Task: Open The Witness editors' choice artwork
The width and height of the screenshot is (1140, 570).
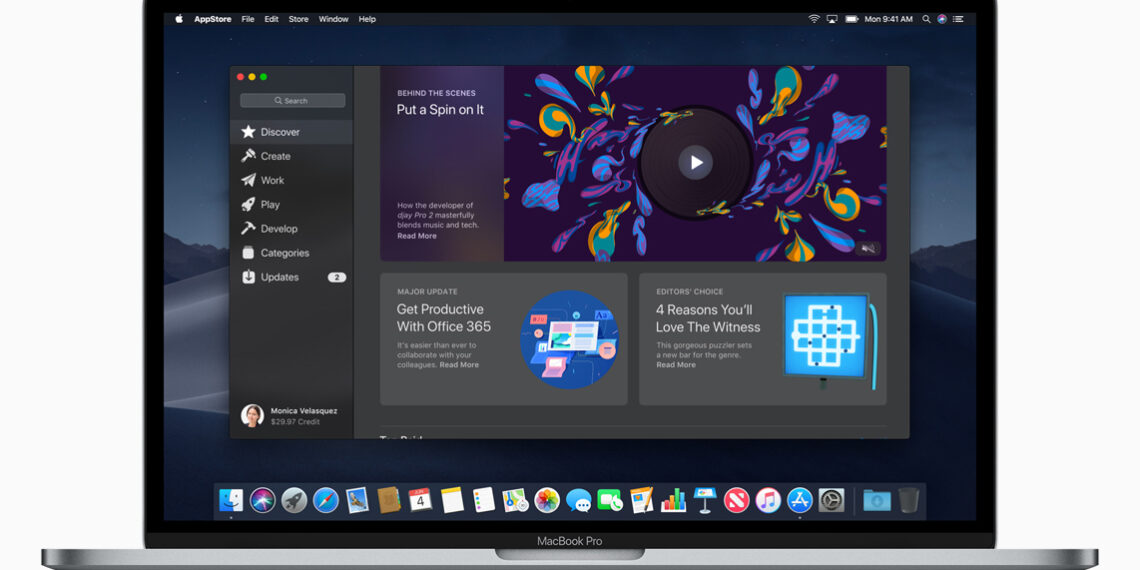Action: (827, 338)
